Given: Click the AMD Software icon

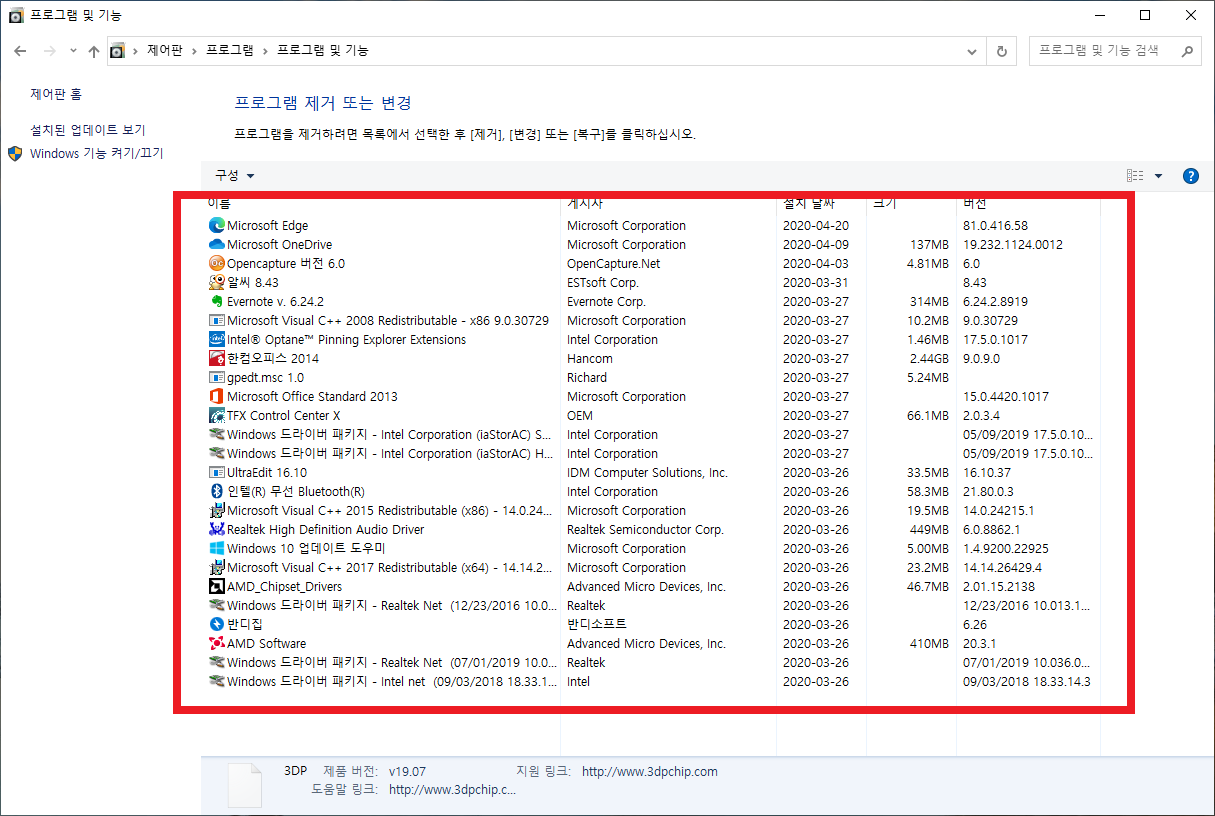Looking at the screenshot, I should pos(216,644).
